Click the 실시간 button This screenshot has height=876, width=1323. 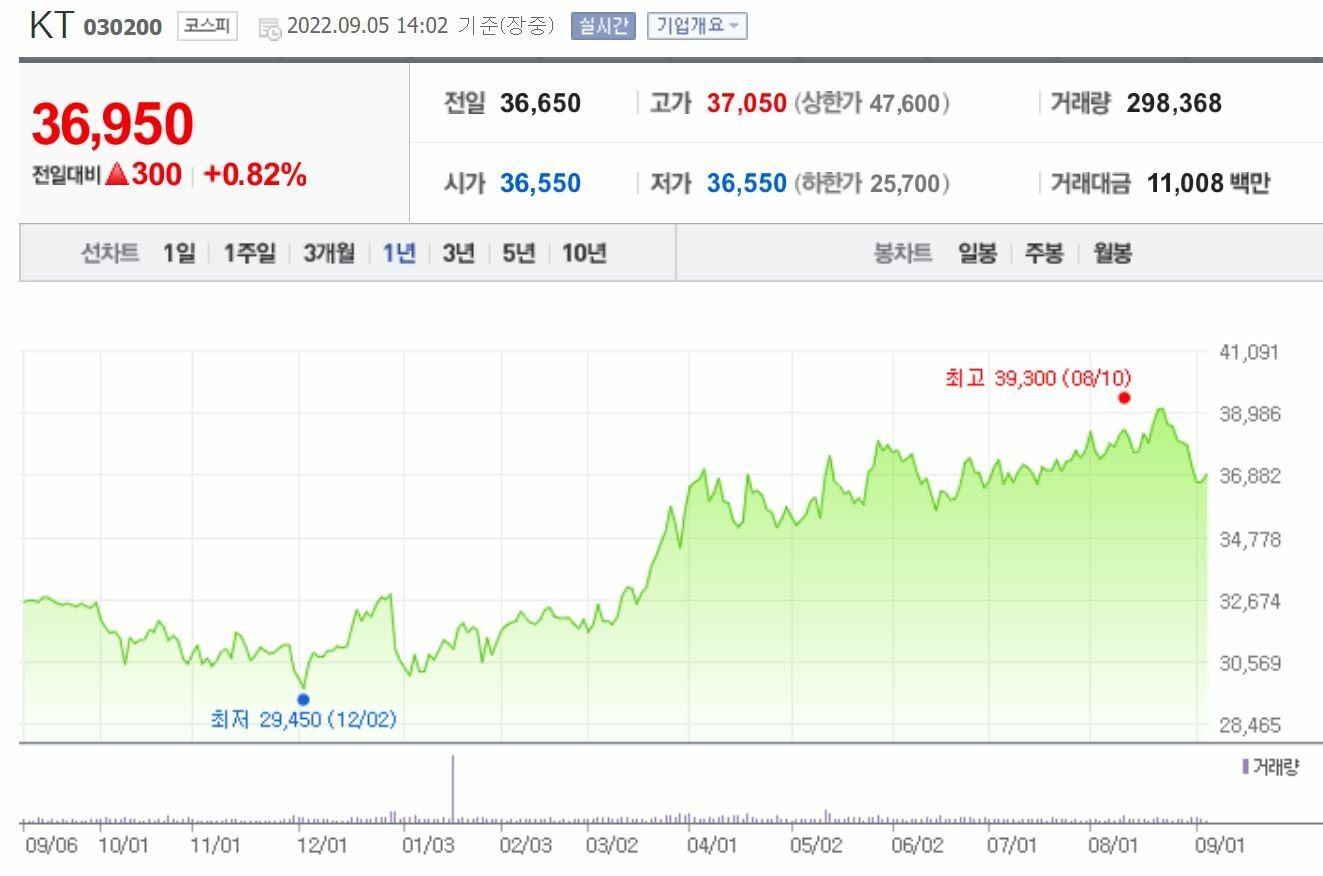point(603,26)
